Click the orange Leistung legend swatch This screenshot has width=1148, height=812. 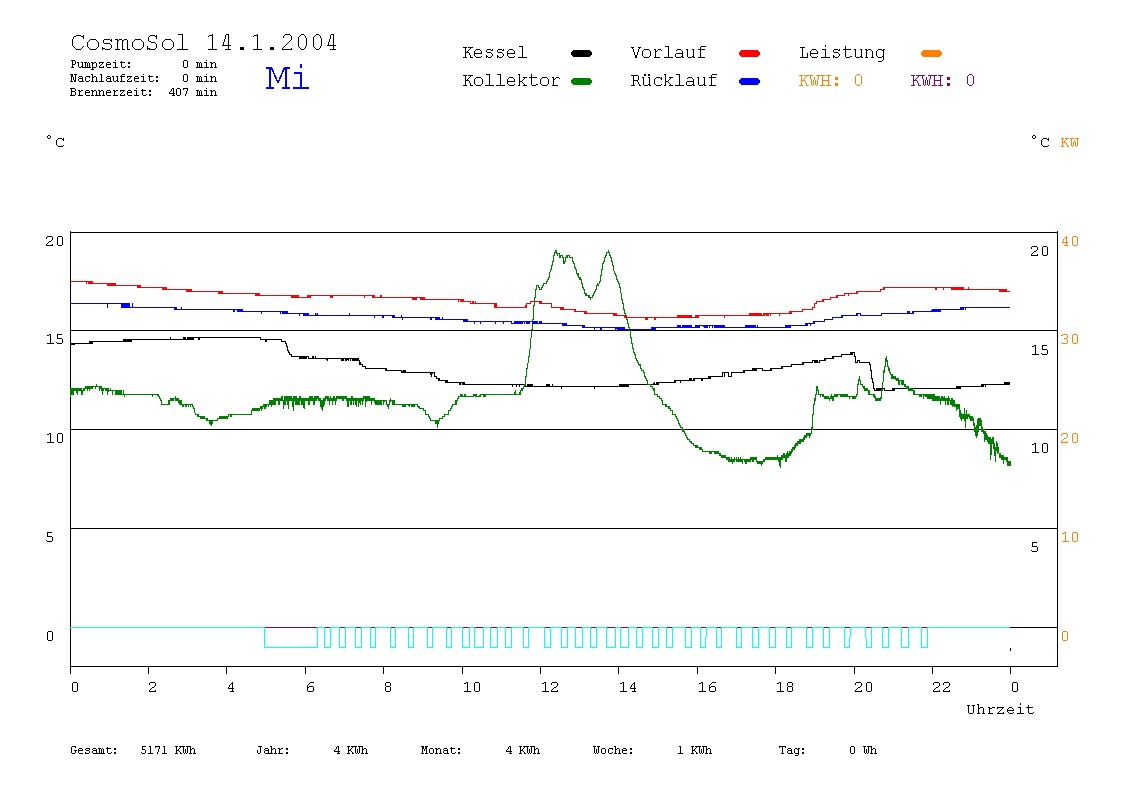931,53
